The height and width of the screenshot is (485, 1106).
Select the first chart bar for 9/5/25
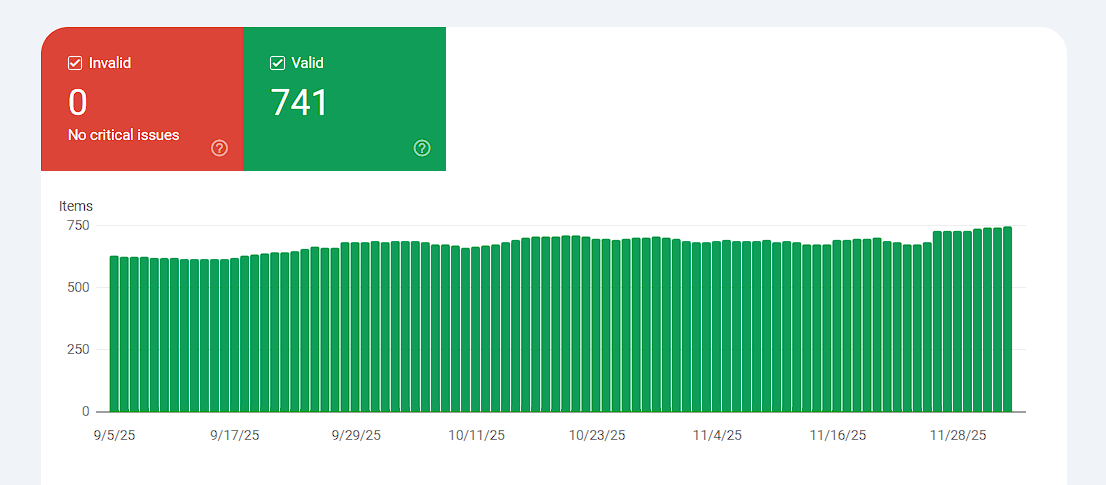click(x=114, y=334)
